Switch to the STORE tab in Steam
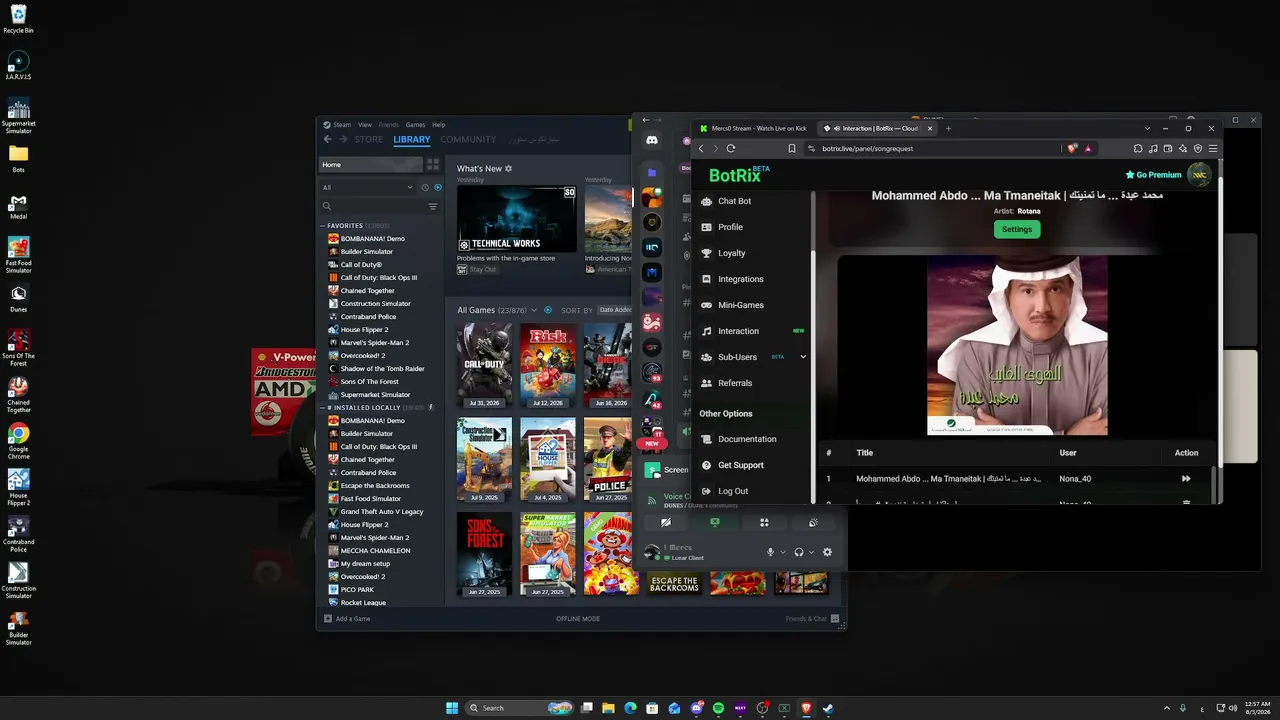 click(368, 140)
